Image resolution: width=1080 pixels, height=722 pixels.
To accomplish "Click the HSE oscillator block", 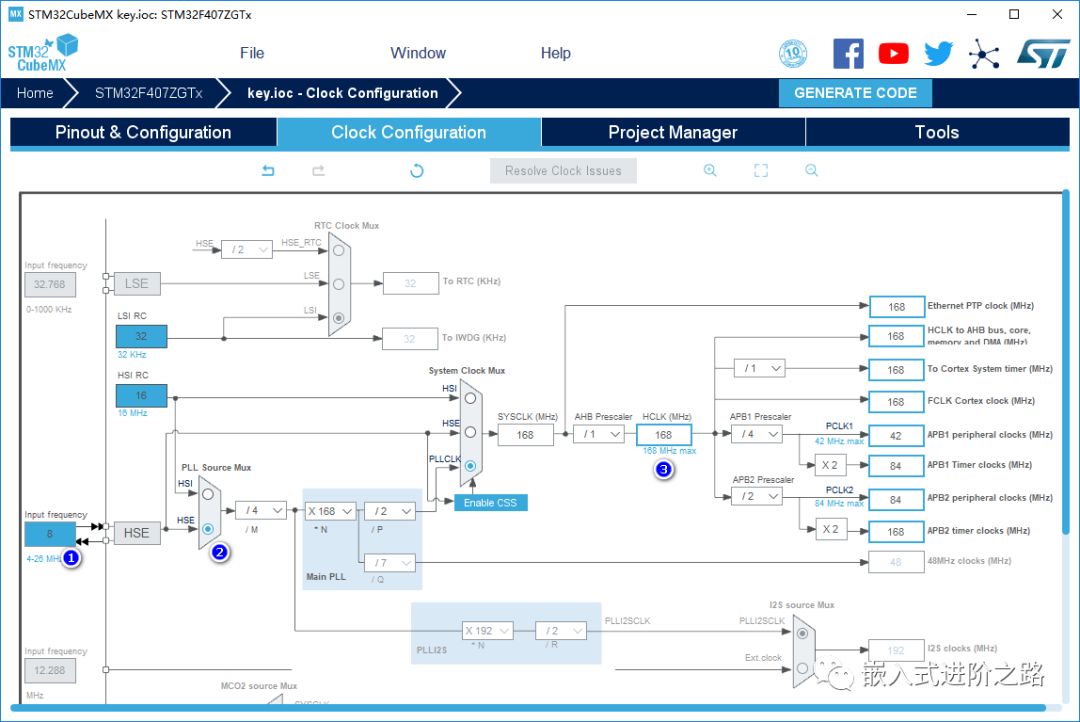I will click(x=136, y=533).
